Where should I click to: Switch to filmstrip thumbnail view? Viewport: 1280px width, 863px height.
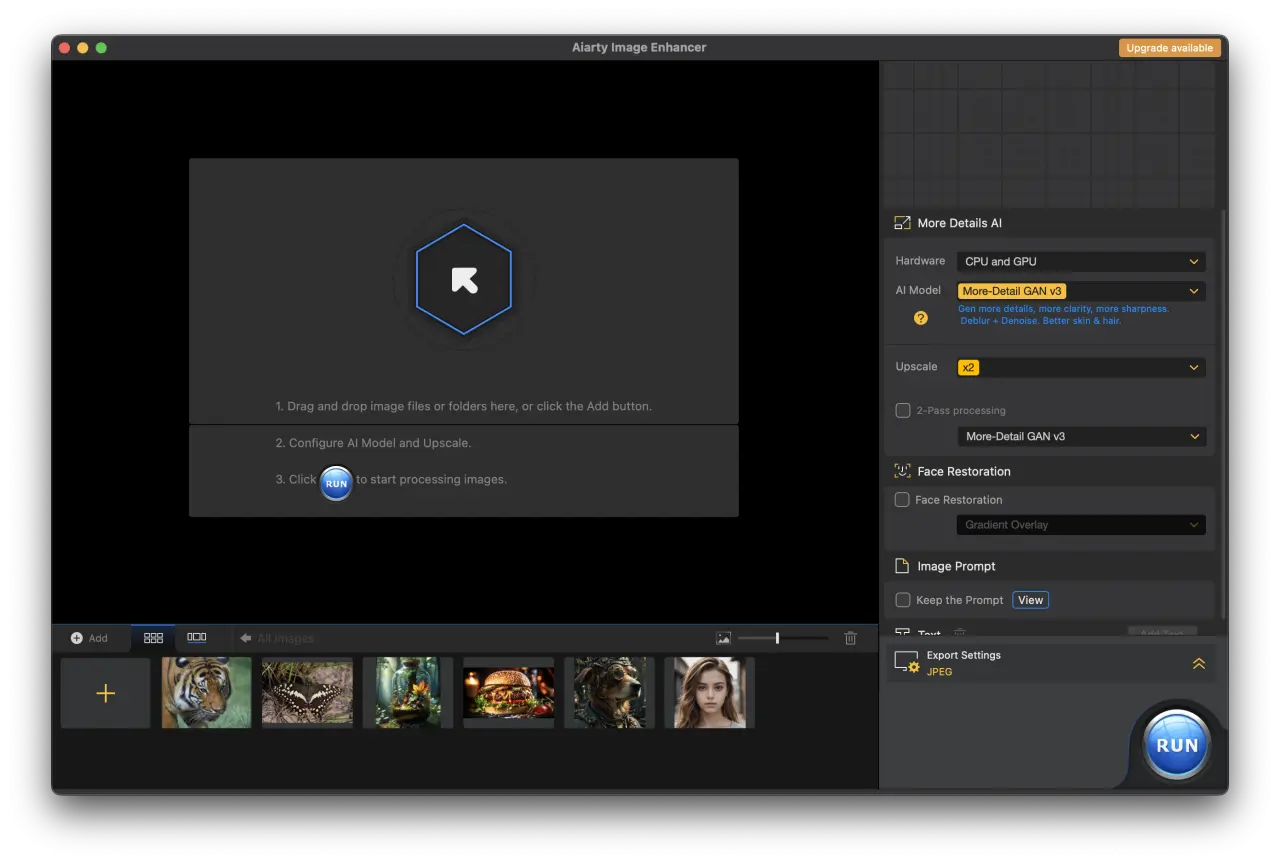coord(197,637)
